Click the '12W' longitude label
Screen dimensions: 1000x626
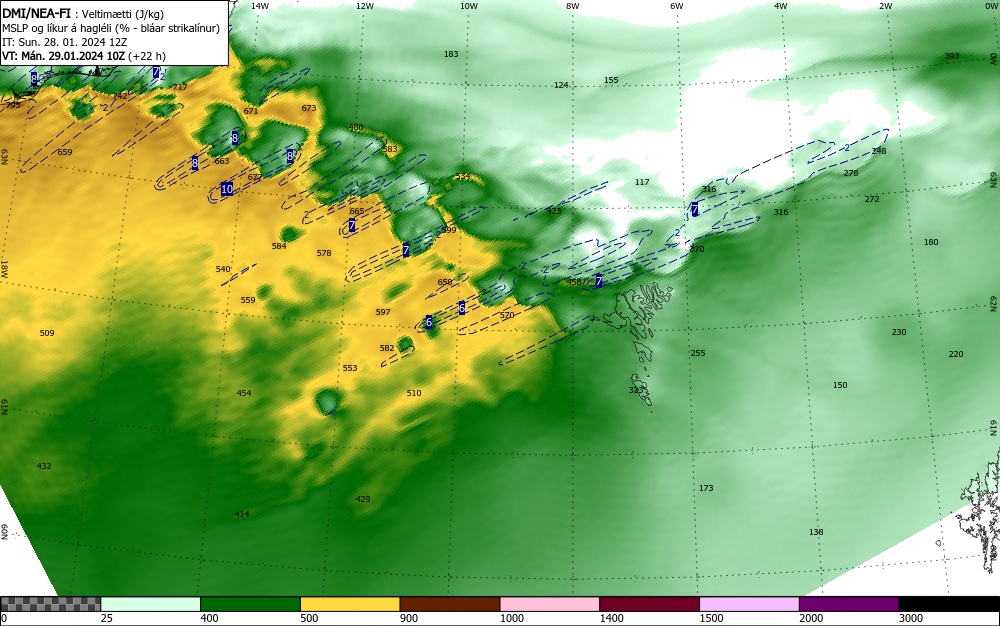pos(365,6)
